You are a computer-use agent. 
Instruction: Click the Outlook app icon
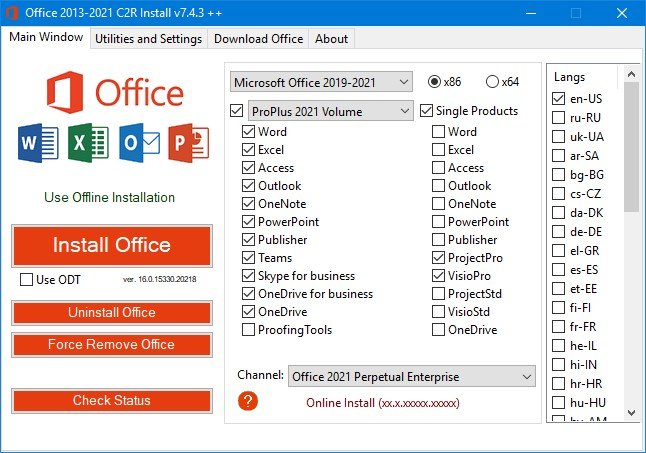tap(139, 142)
